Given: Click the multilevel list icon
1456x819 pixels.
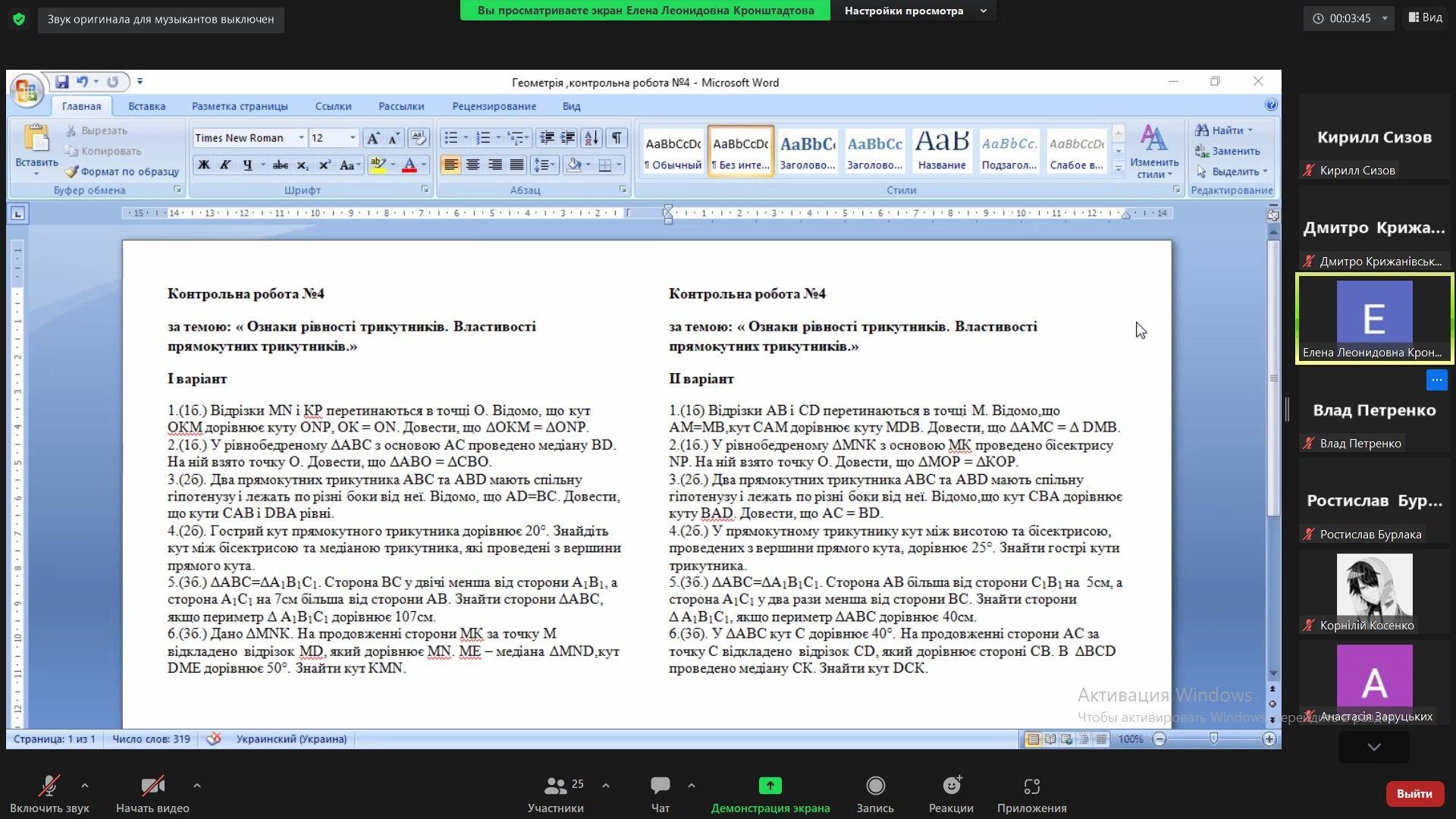Looking at the screenshot, I should (516, 138).
